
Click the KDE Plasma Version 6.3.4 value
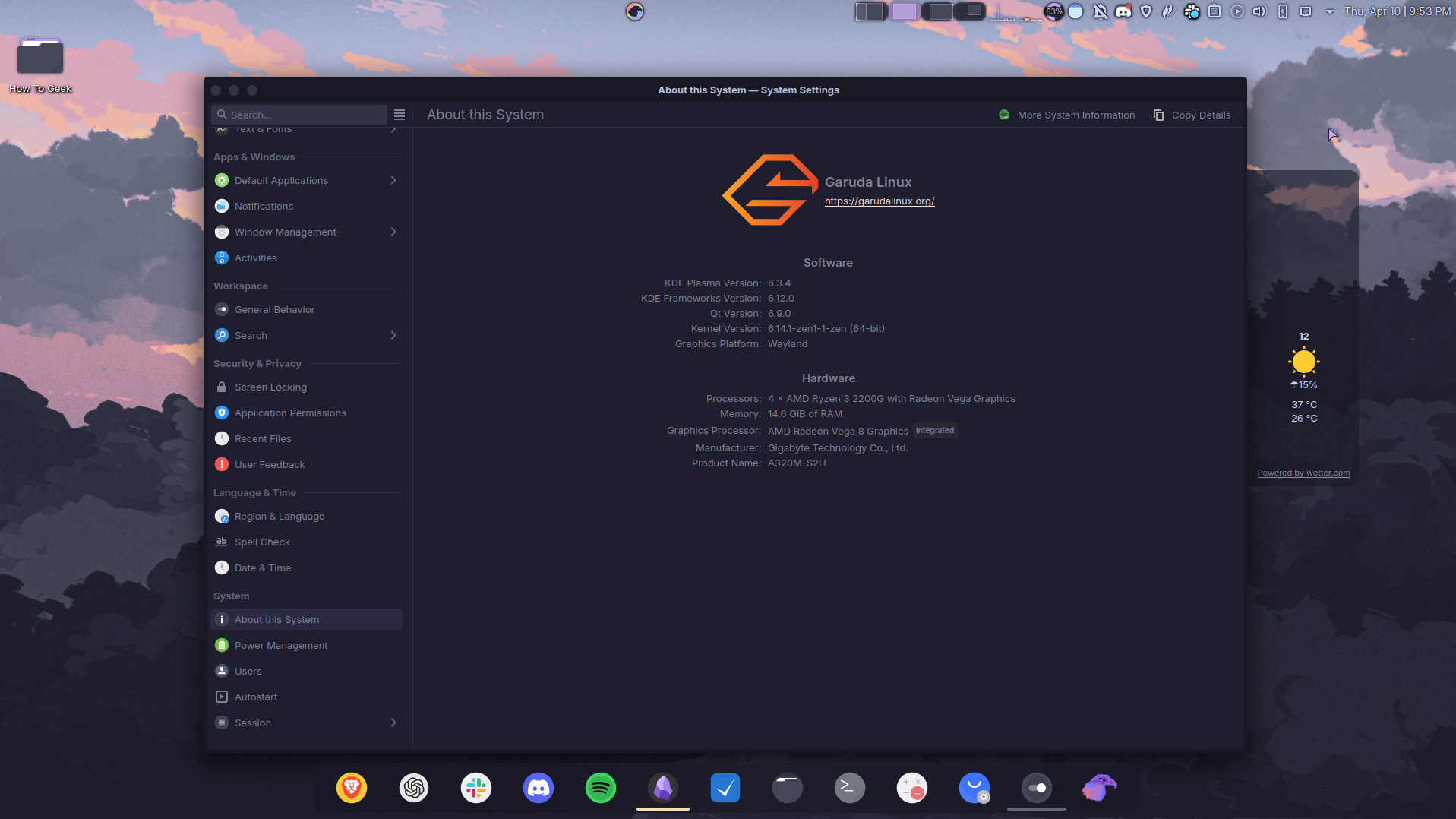coord(779,283)
